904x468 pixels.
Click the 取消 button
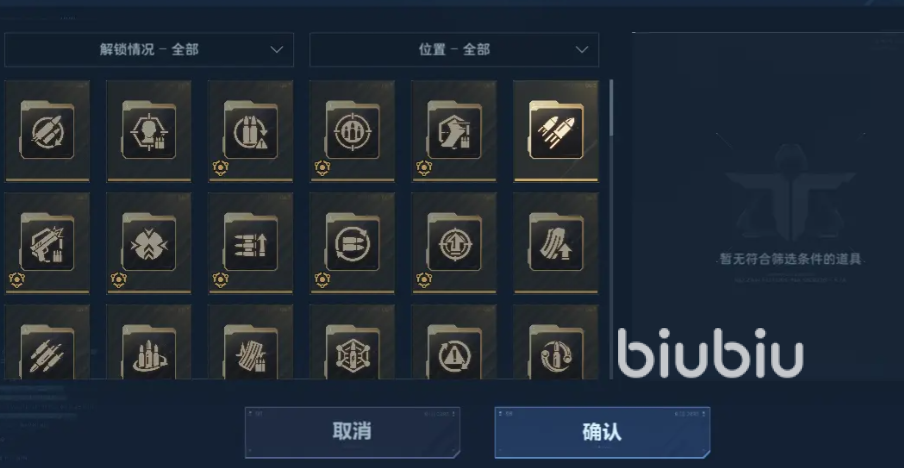pos(352,432)
